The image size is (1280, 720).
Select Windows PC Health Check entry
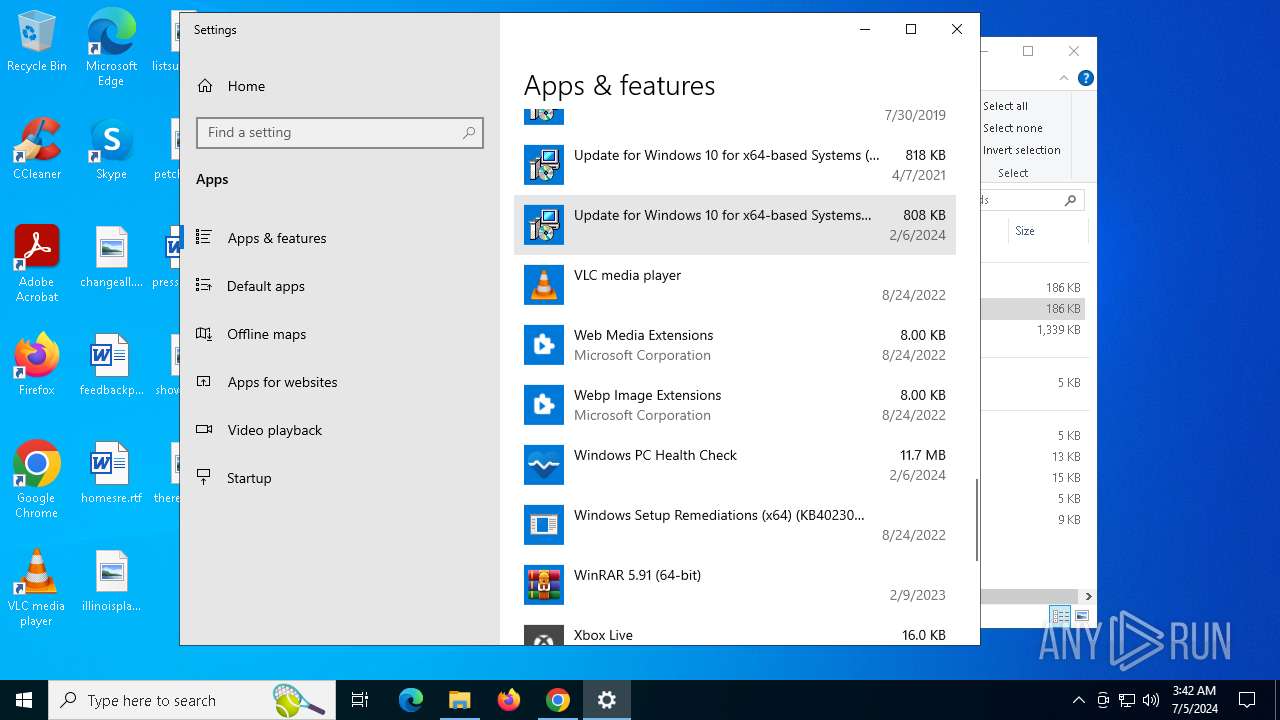(x=735, y=465)
